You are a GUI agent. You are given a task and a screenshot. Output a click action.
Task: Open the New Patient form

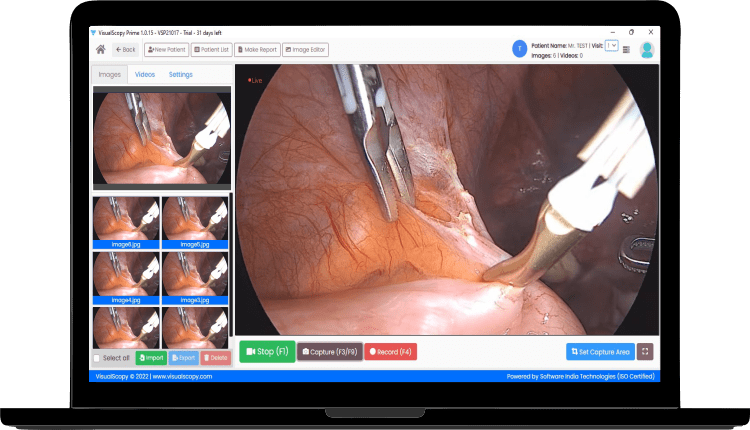pos(166,49)
